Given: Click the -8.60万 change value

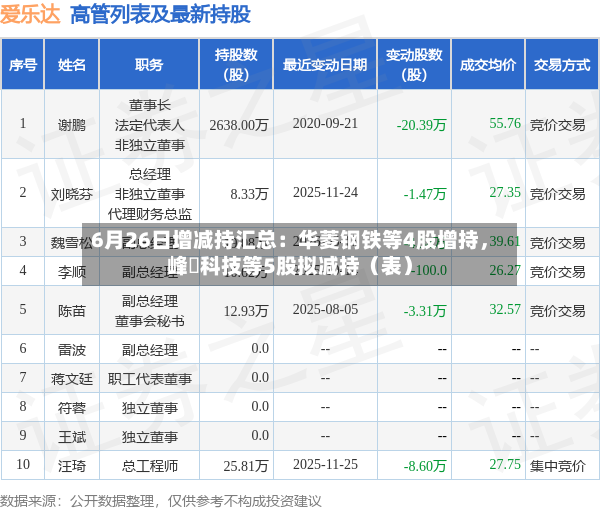Looking at the screenshot, I should [425, 466].
